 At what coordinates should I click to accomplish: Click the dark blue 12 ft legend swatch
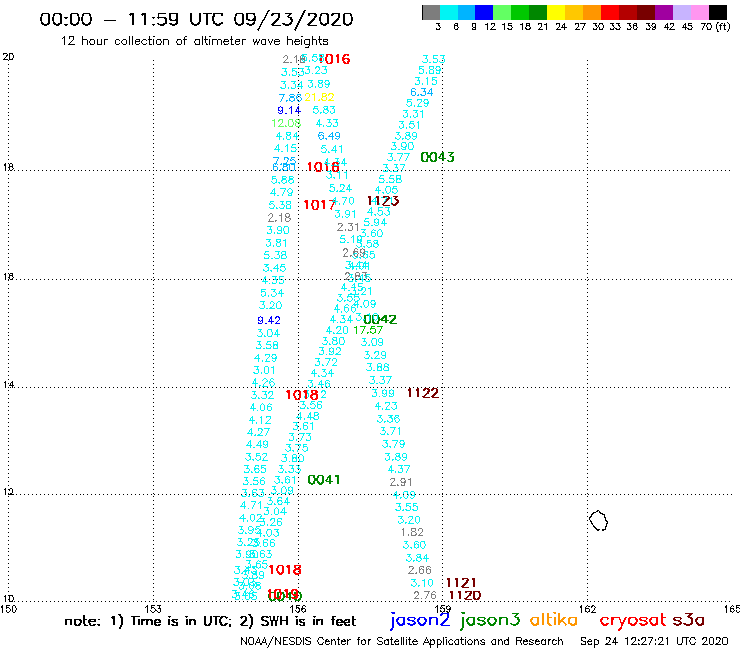[x=484, y=12]
